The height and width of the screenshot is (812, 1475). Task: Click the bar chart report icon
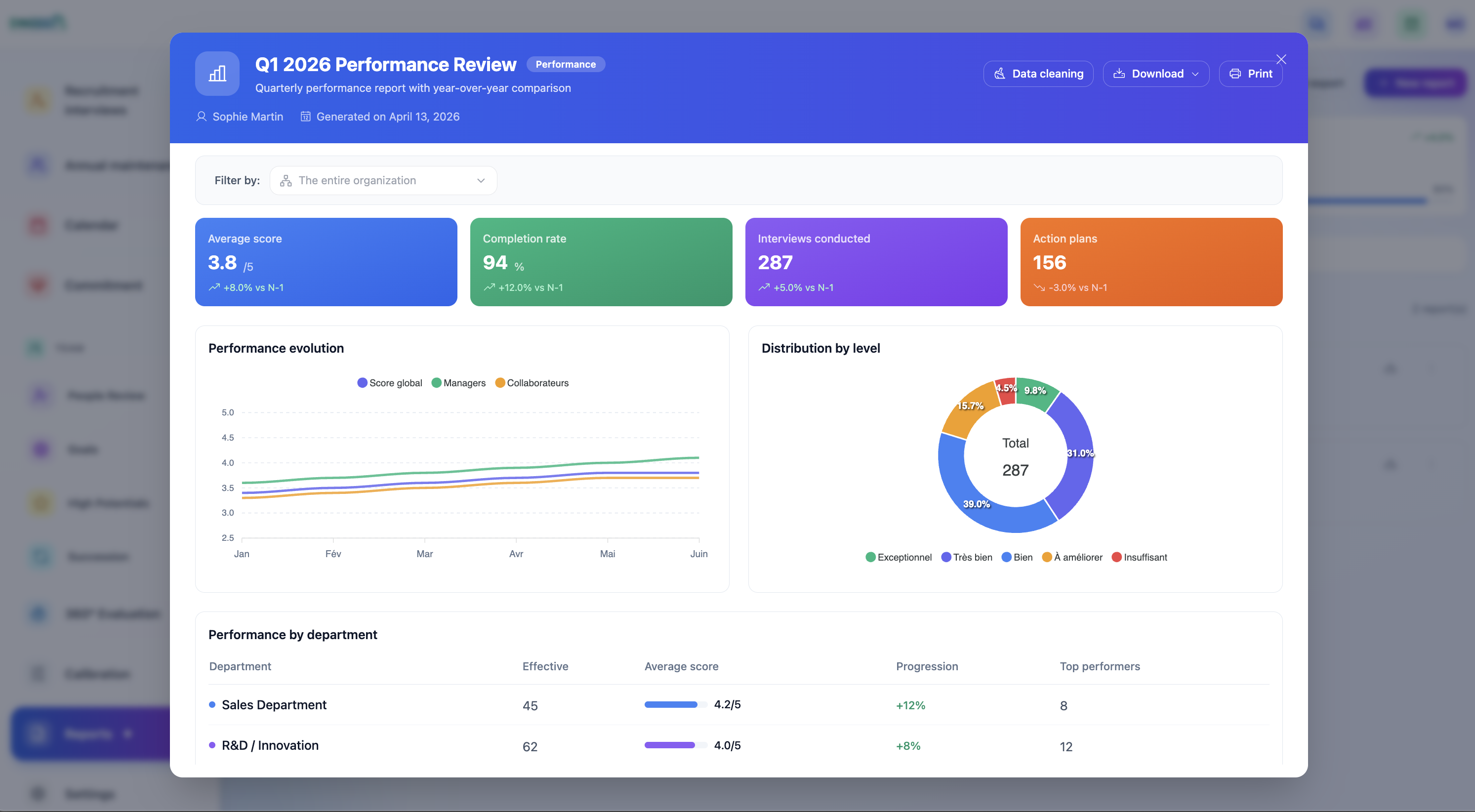pyautogui.click(x=217, y=73)
